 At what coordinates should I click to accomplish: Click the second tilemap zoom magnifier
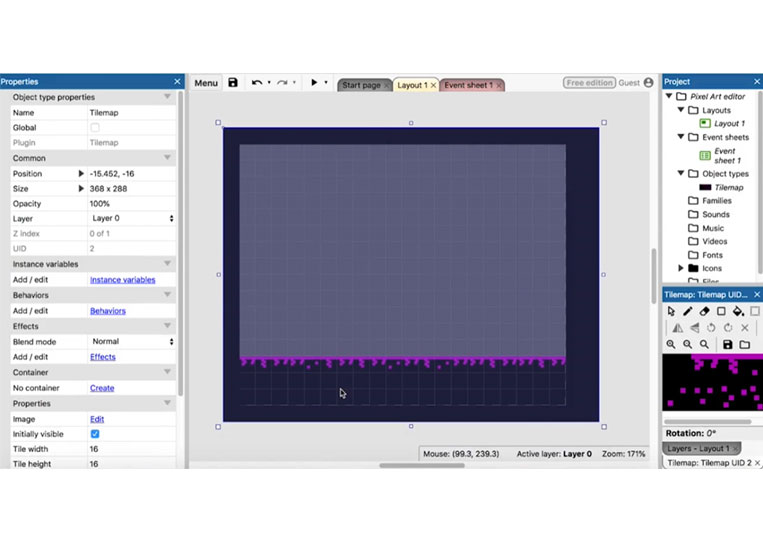[x=688, y=344]
